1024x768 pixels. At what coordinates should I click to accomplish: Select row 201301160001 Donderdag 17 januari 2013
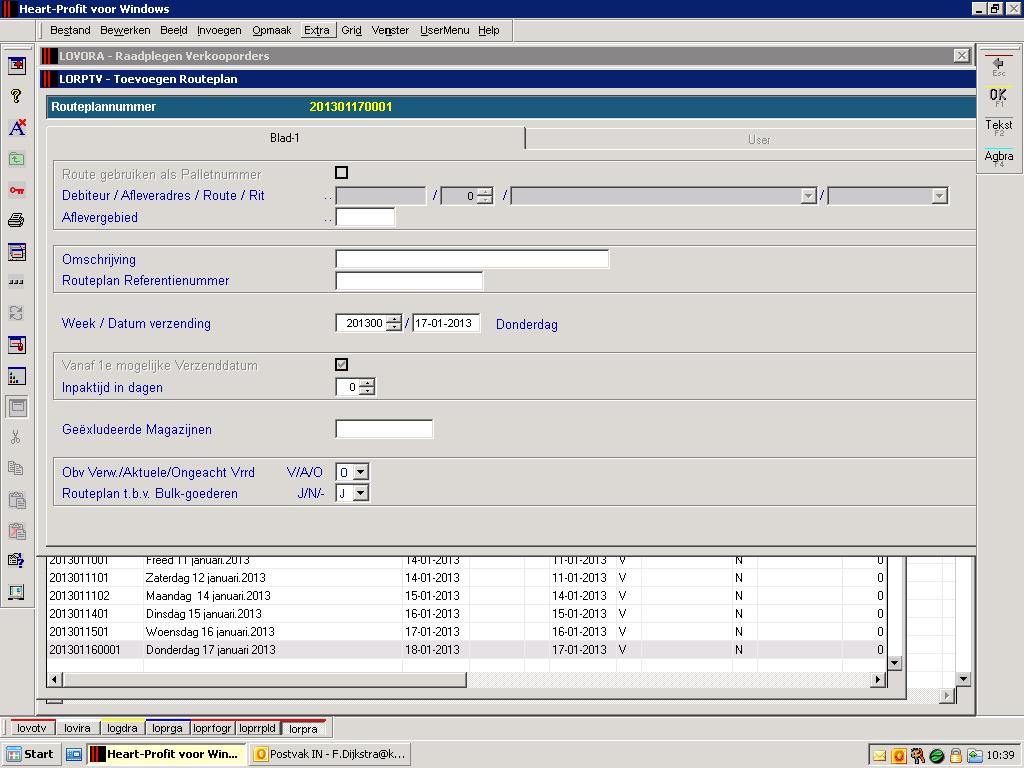click(x=467, y=650)
